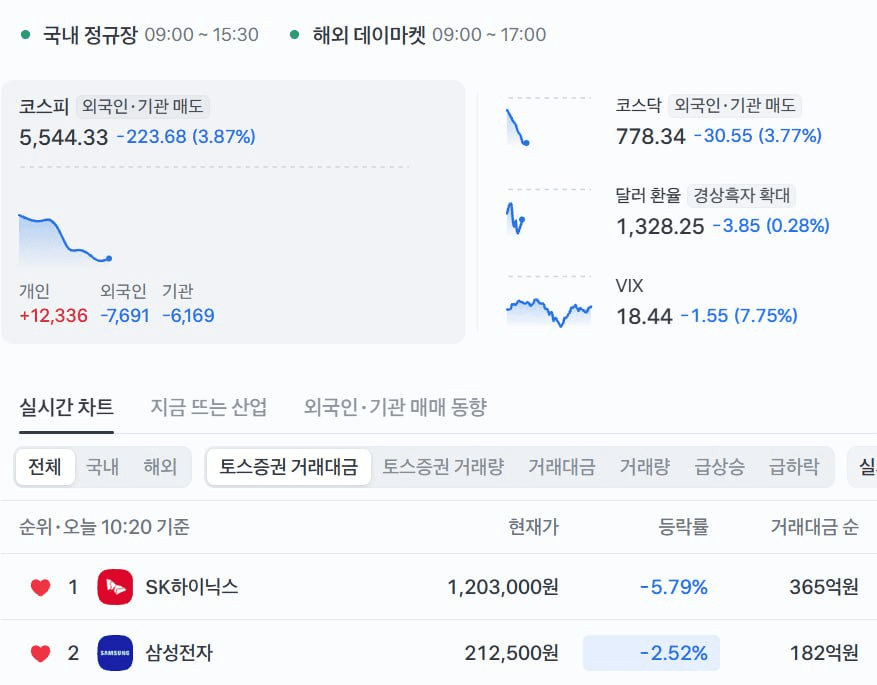
Task: Select the 국내 market filter
Action: point(102,466)
